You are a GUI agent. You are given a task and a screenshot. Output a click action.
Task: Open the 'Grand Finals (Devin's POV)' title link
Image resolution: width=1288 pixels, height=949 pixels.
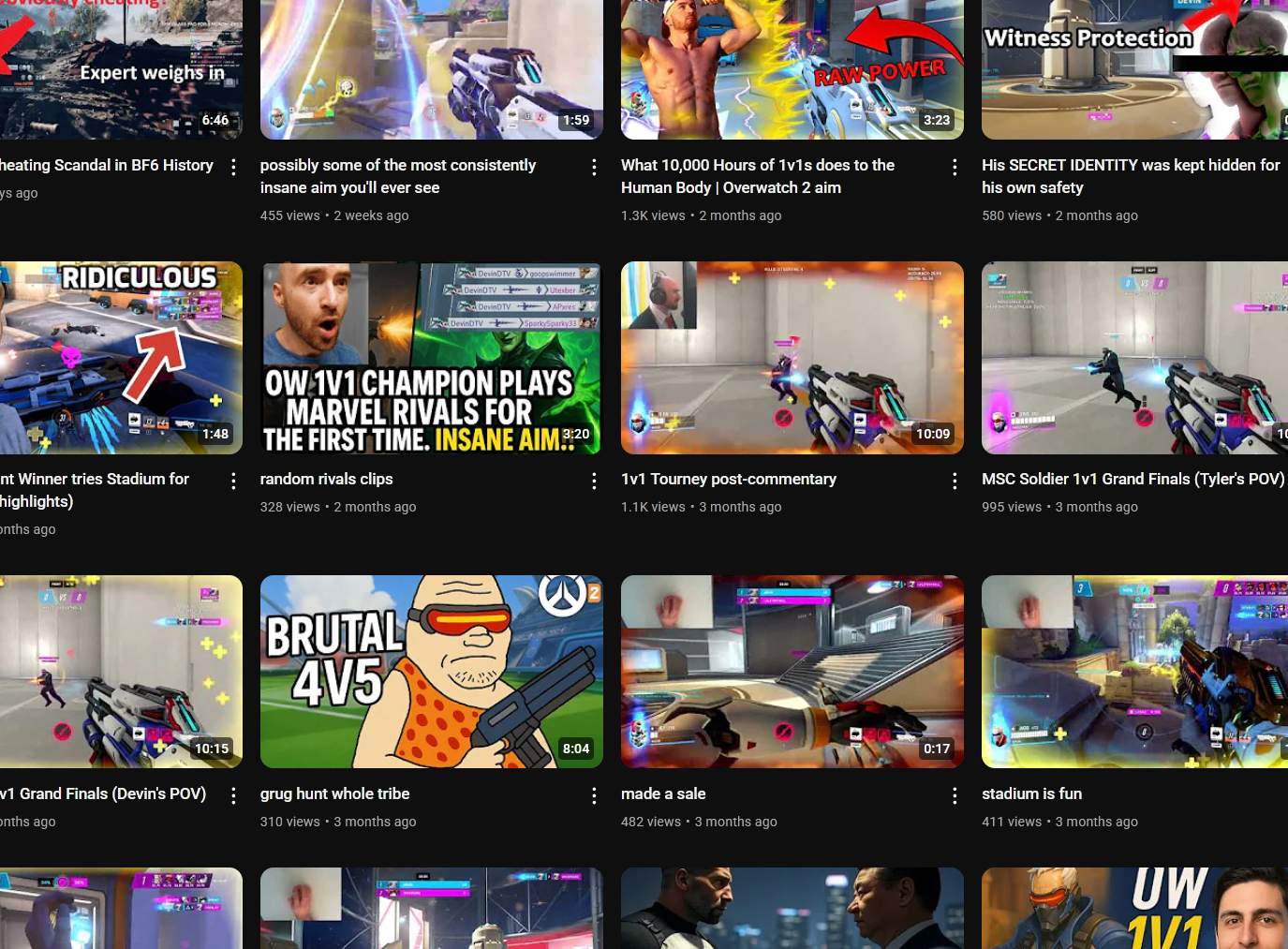click(103, 793)
